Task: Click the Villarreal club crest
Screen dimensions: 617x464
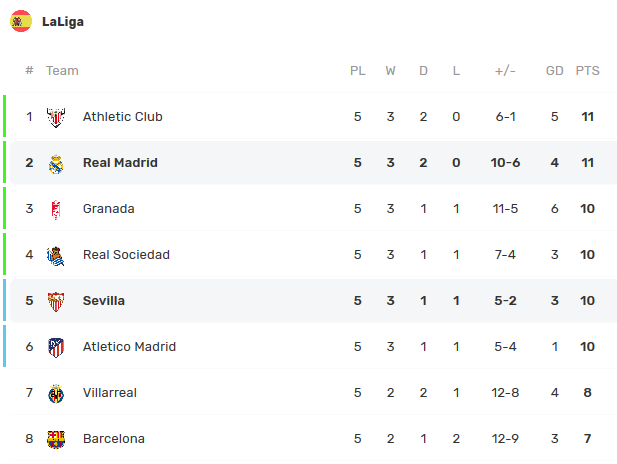Action: 56,393
